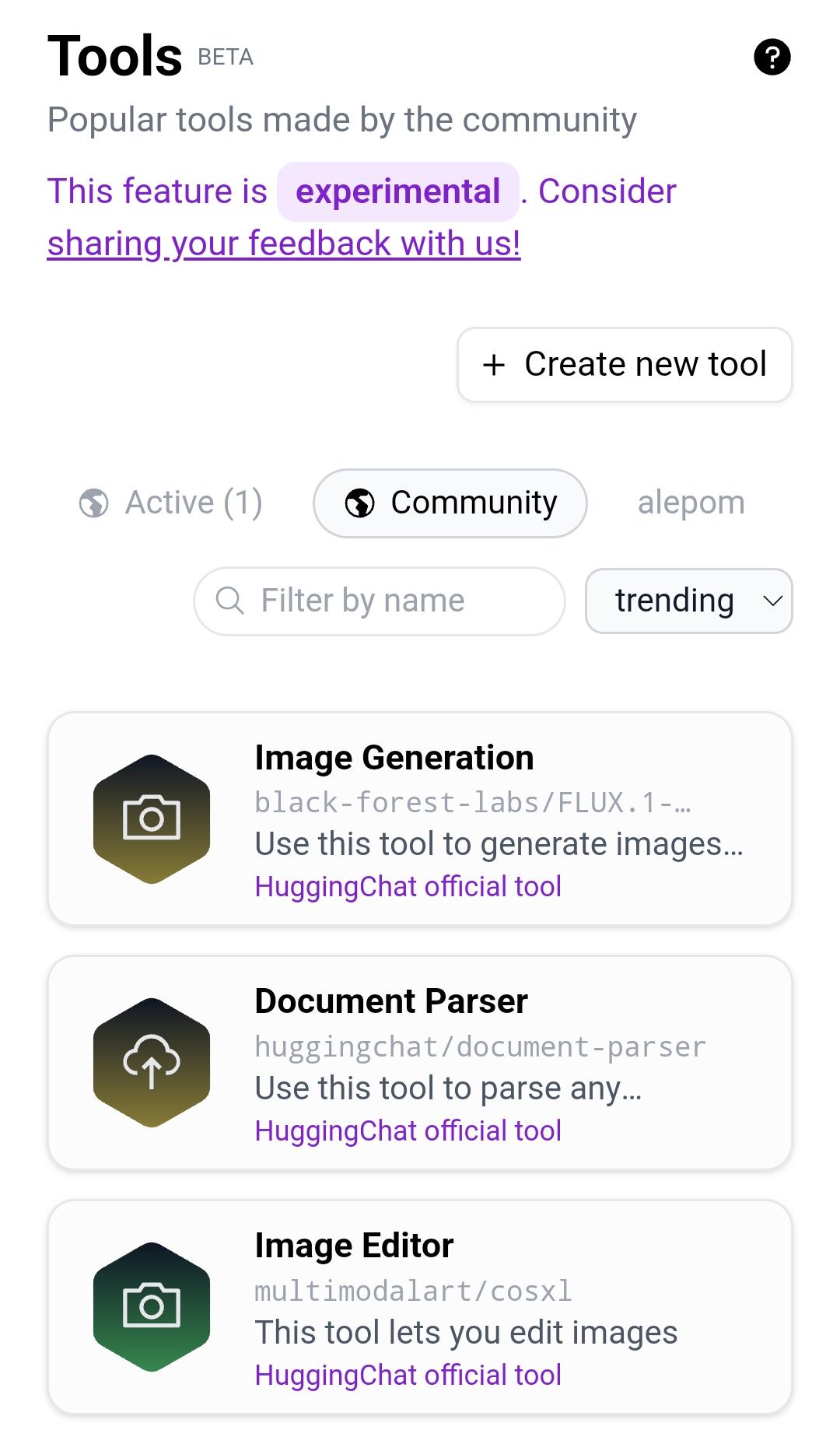Viewport: 840px width, 1437px height.
Task: Click 'Use this tool to generate images' description
Action: click(x=499, y=844)
